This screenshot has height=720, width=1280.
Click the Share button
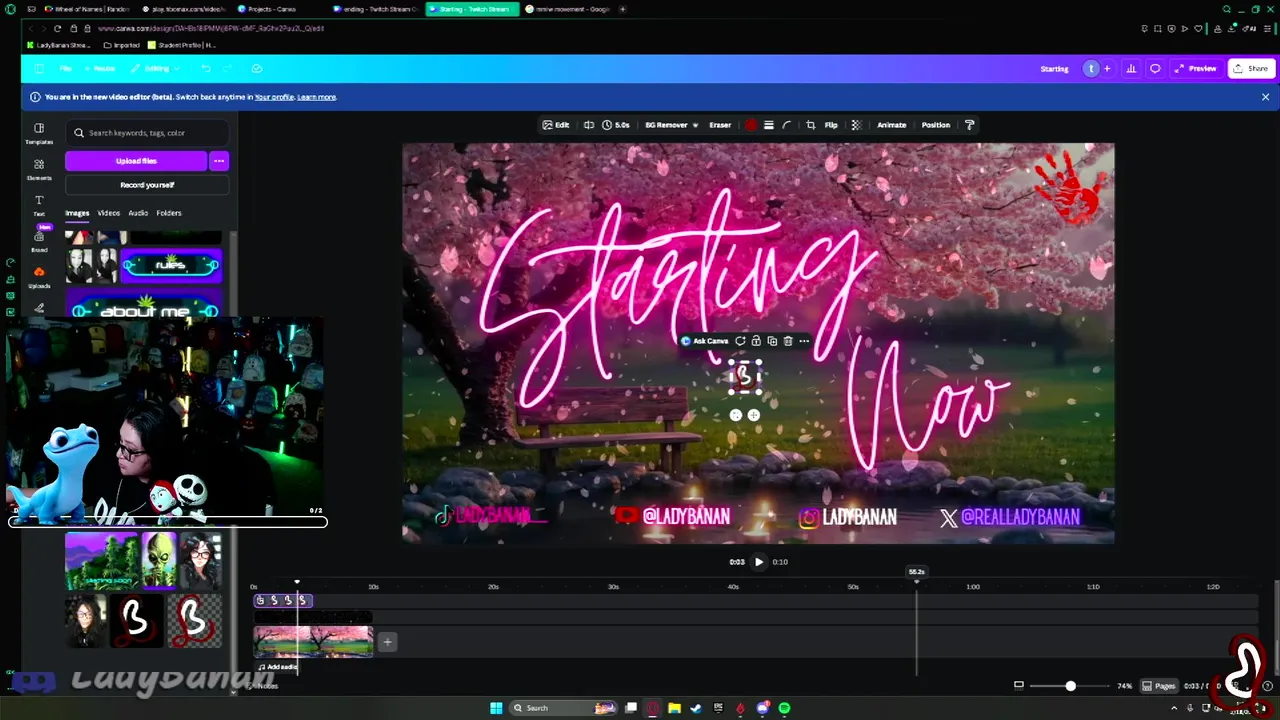[1250, 69]
